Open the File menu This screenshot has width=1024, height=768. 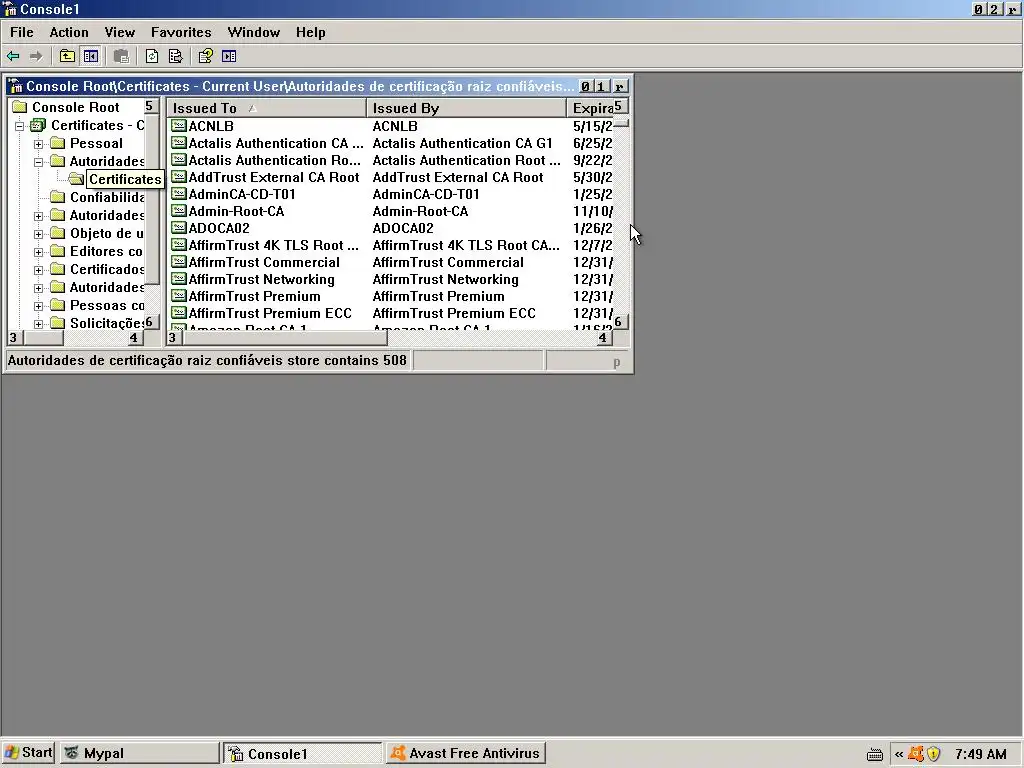(x=22, y=32)
